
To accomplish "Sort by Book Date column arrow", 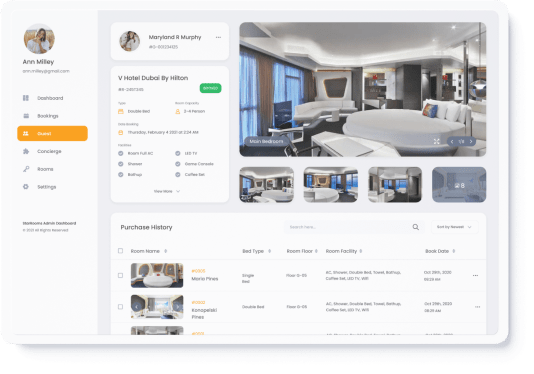I will coord(454,251).
